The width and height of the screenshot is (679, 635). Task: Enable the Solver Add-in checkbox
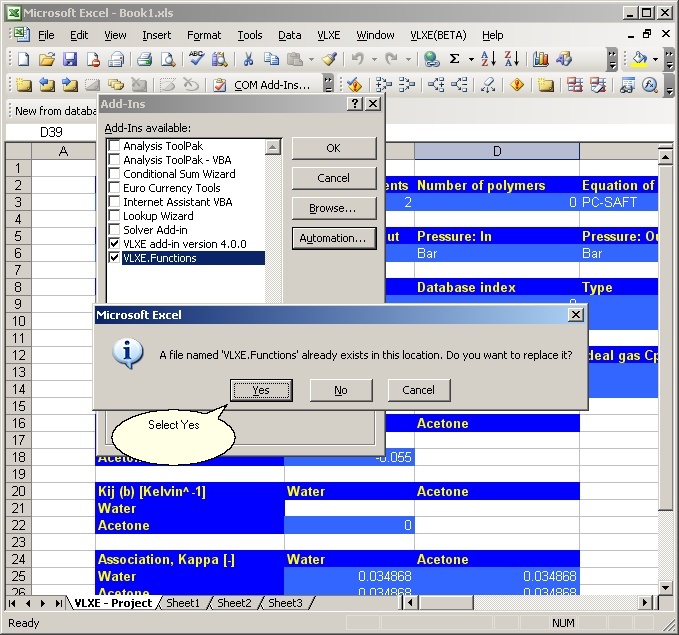(114, 230)
